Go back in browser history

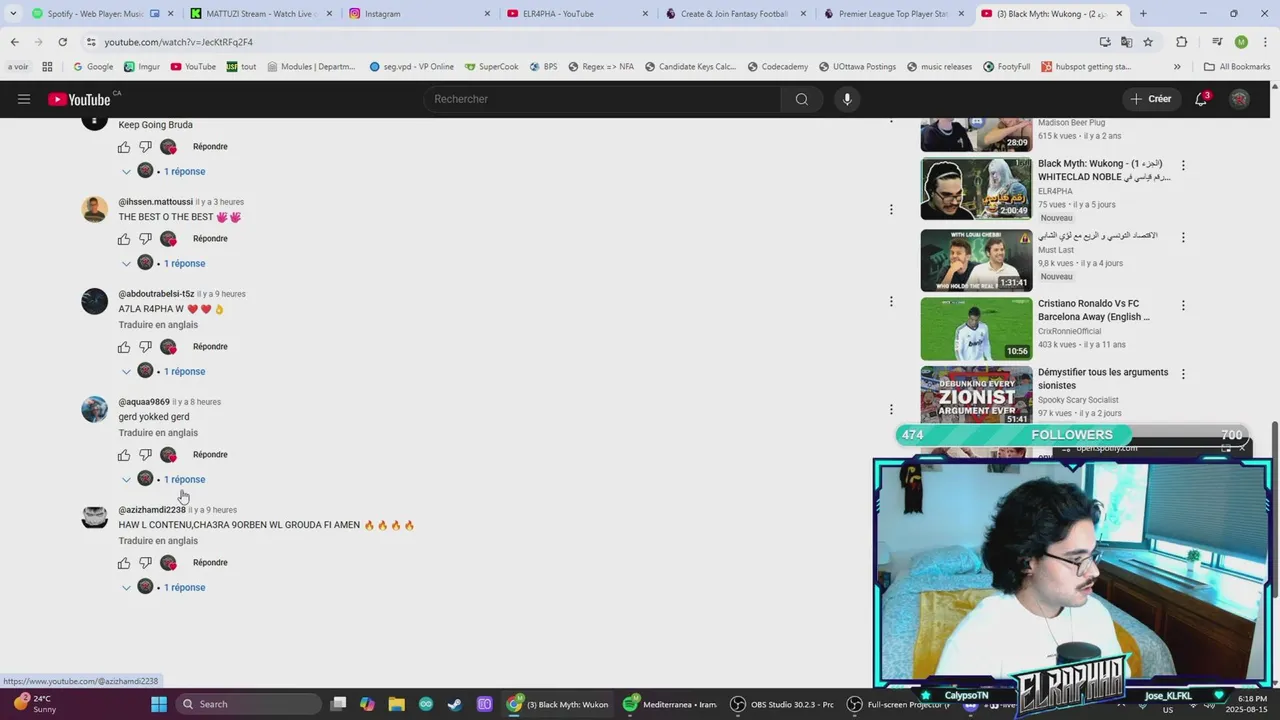pos(15,42)
